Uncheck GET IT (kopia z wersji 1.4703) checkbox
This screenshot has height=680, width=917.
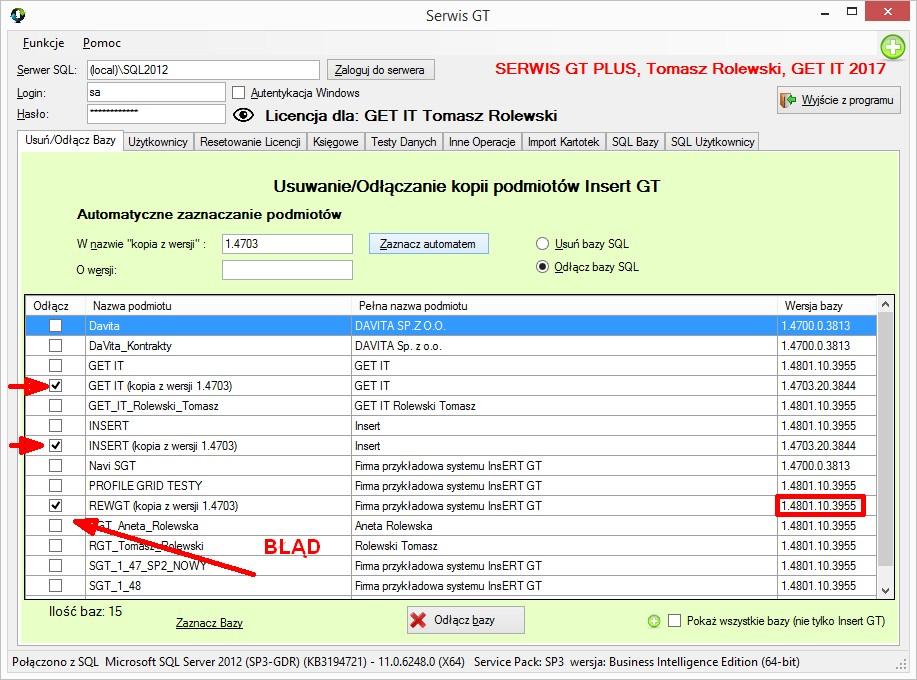[x=55, y=386]
